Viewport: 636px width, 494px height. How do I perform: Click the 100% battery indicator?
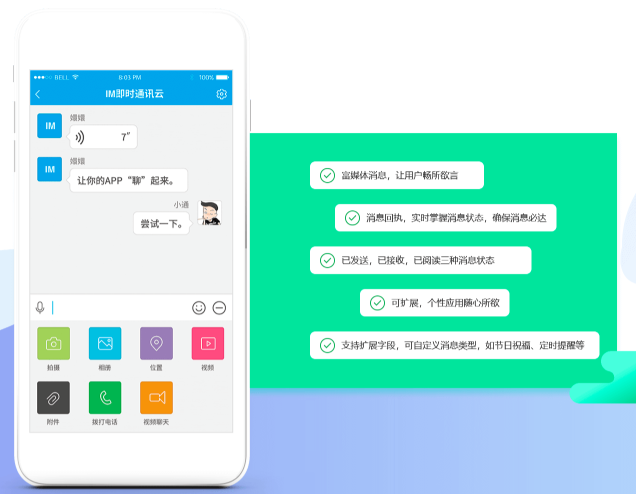[214, 77]
